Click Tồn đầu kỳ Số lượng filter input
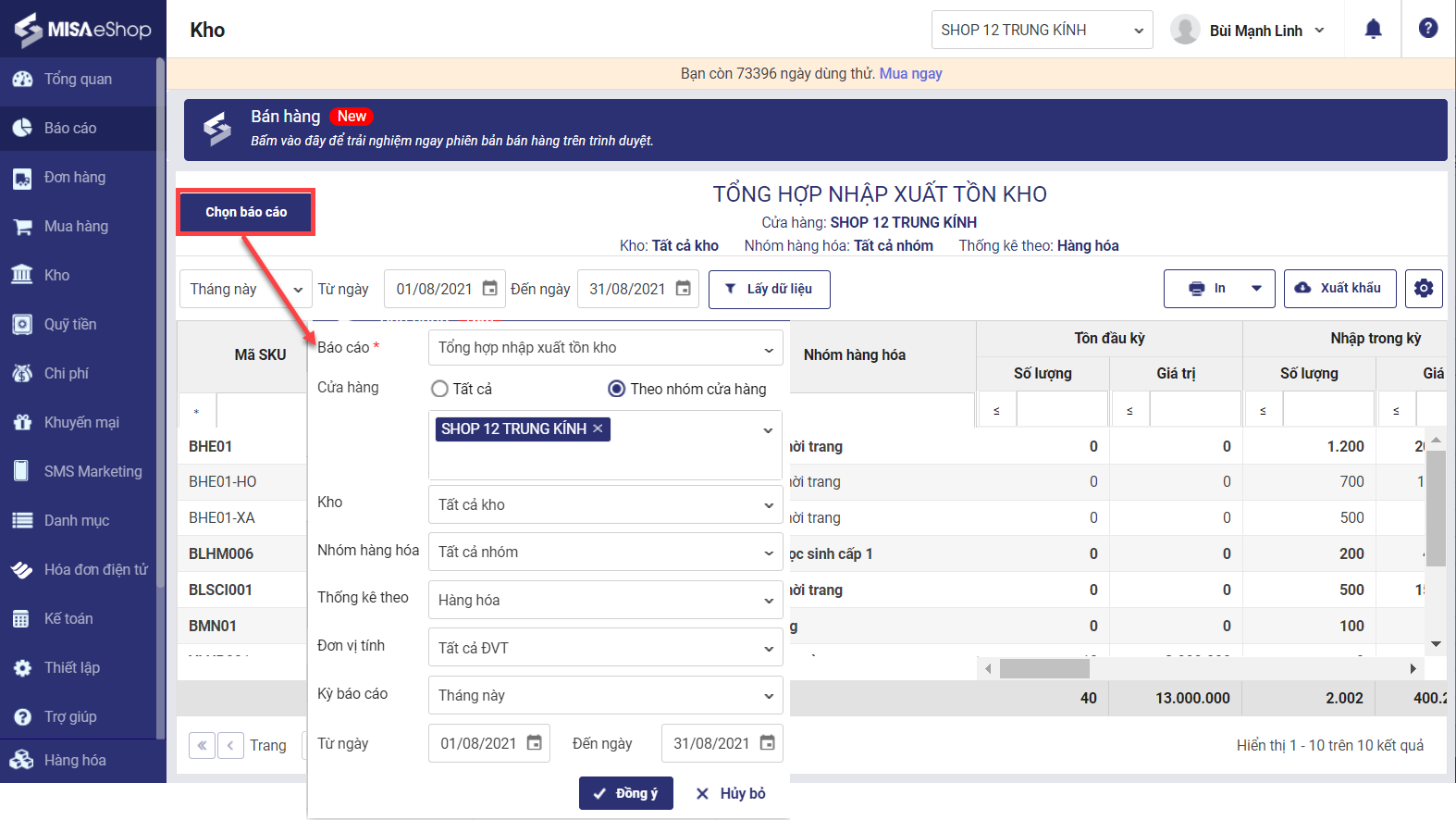Image resolution: width=1456 pixels, height=820 pixels. (1062, 410)
